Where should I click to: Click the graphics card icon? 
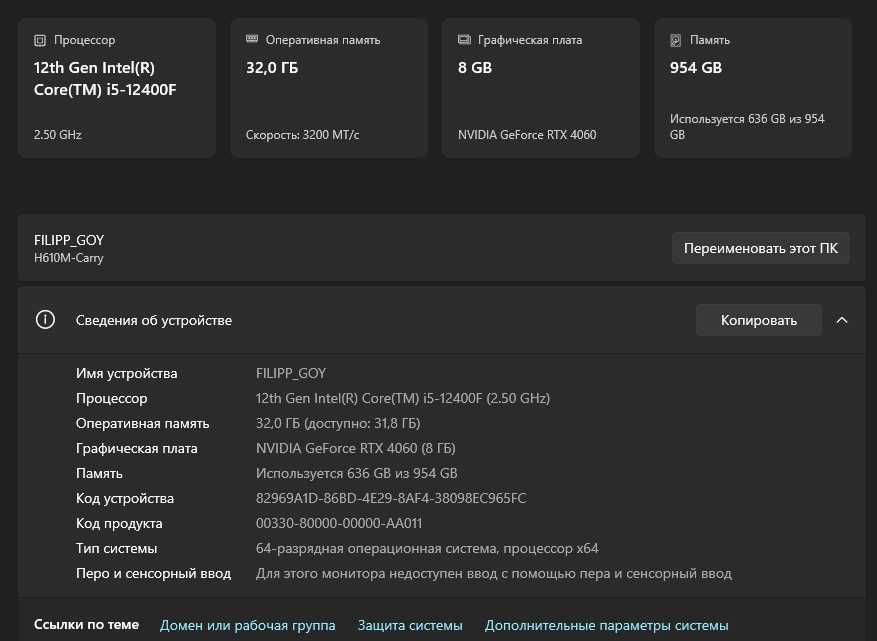pos(464,40)
